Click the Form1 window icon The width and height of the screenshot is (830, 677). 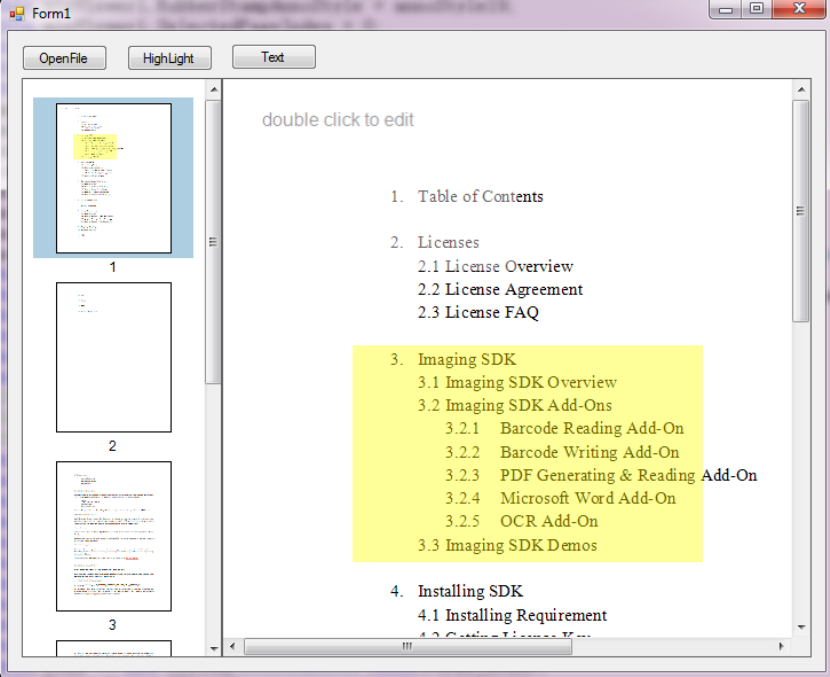point(16,13)
